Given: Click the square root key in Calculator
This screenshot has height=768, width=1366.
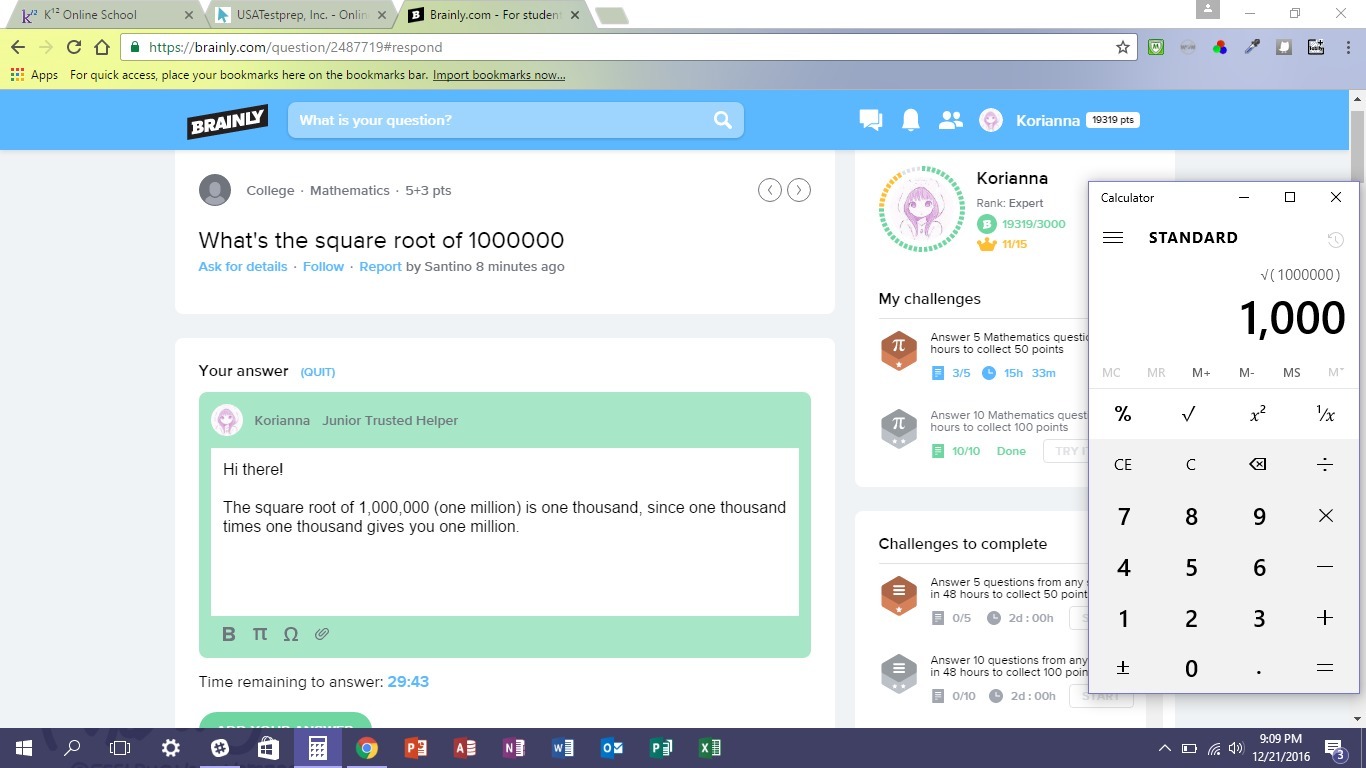Looking at the screenshot, I should coord(1189,414).
